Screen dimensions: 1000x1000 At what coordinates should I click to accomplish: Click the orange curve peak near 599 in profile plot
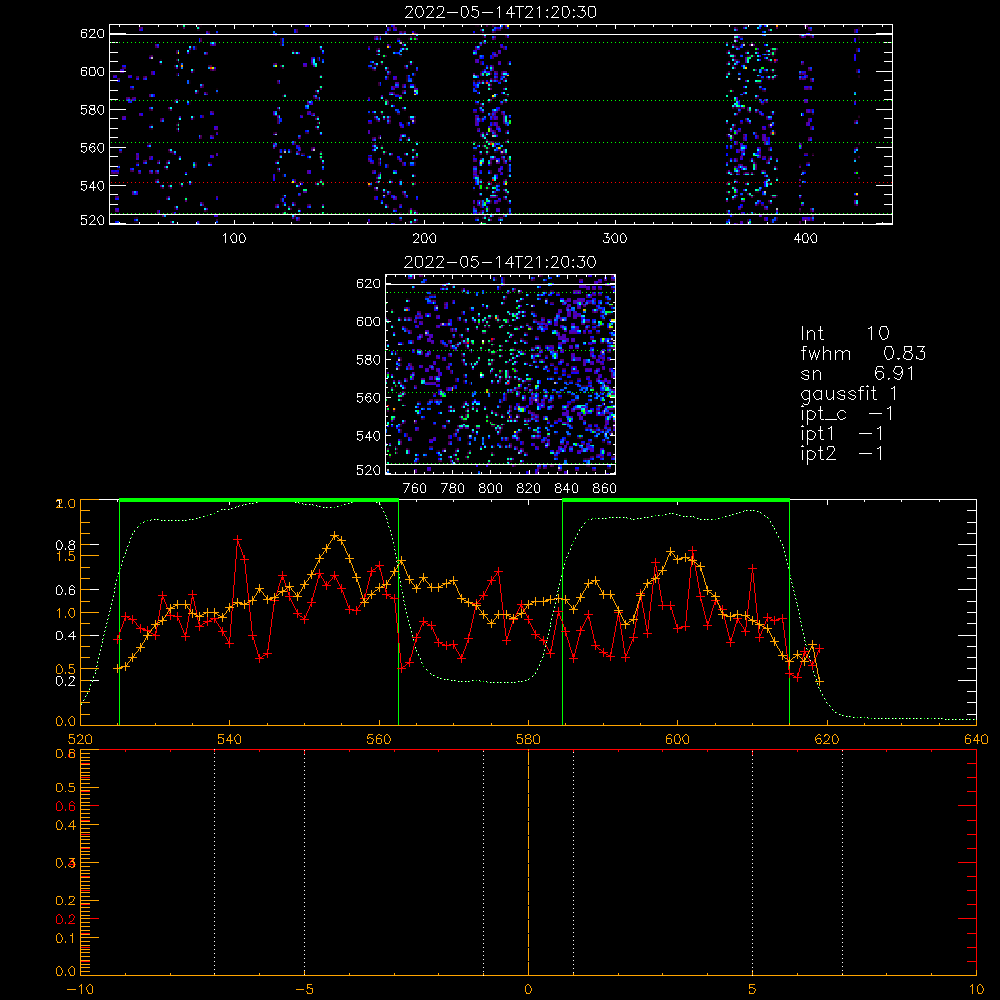pyautogui.click(x=670, y=550)
